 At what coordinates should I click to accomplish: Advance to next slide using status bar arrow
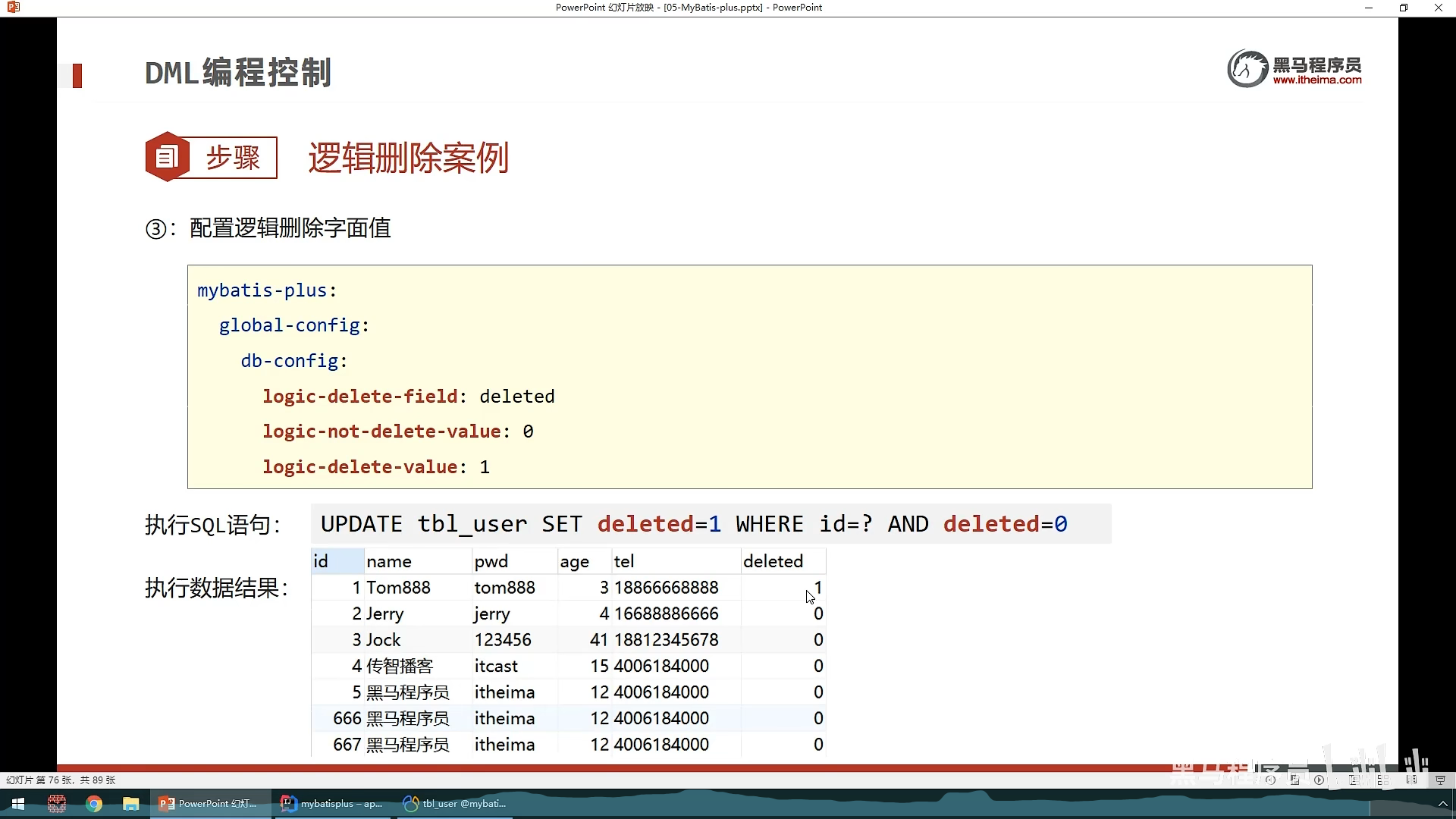coord(1319,780)
